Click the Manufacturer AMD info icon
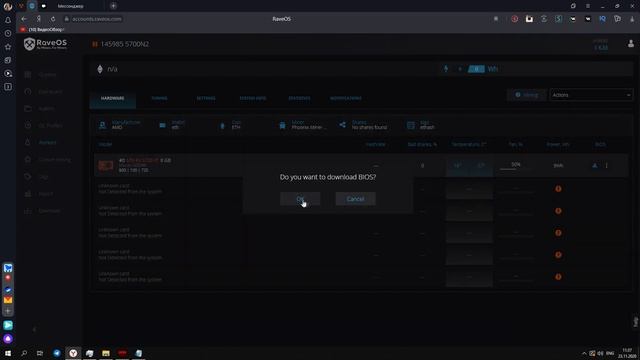 pyautogui.click(x=102, y=125)
